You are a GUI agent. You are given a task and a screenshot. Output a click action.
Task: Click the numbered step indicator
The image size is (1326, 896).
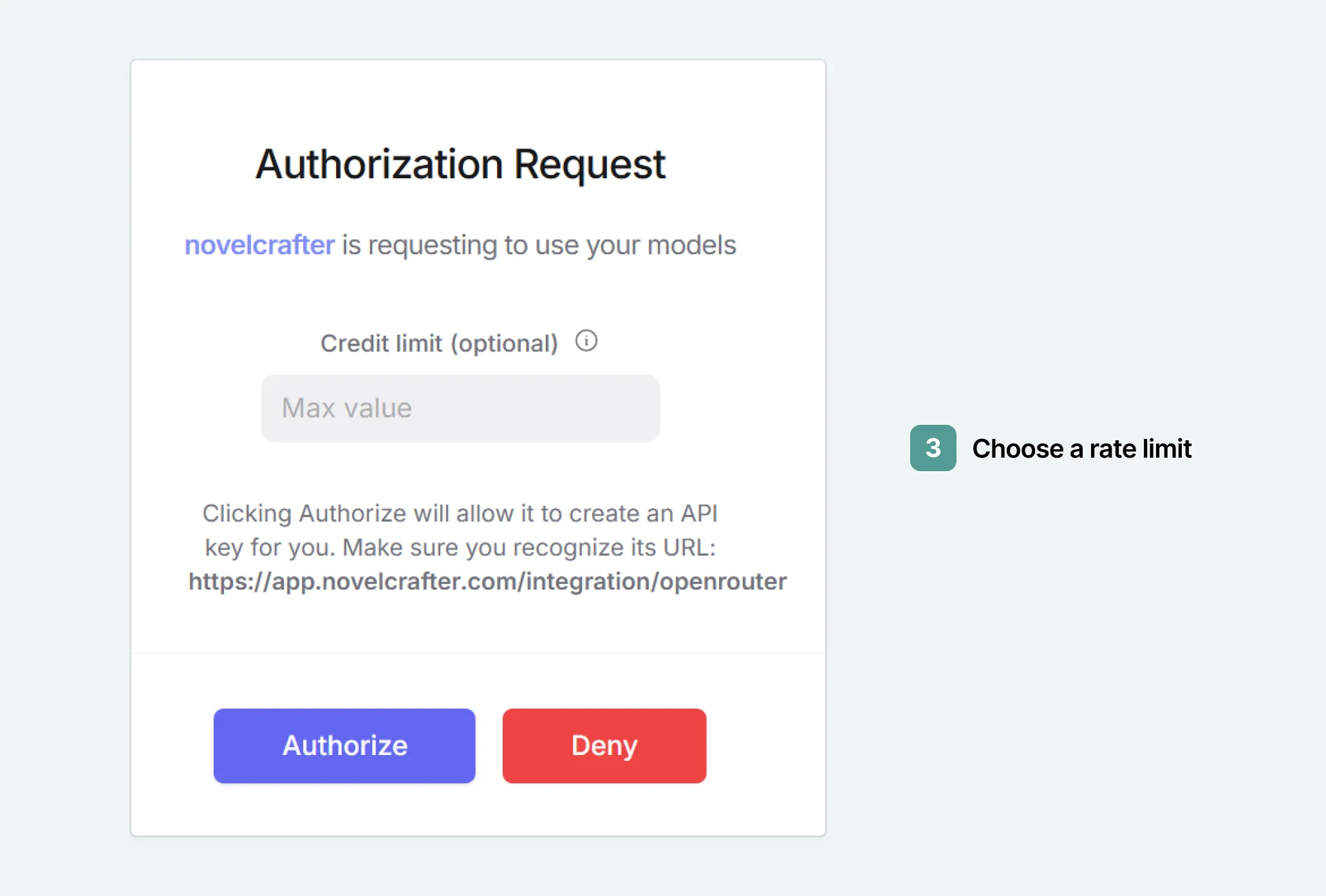933,449
